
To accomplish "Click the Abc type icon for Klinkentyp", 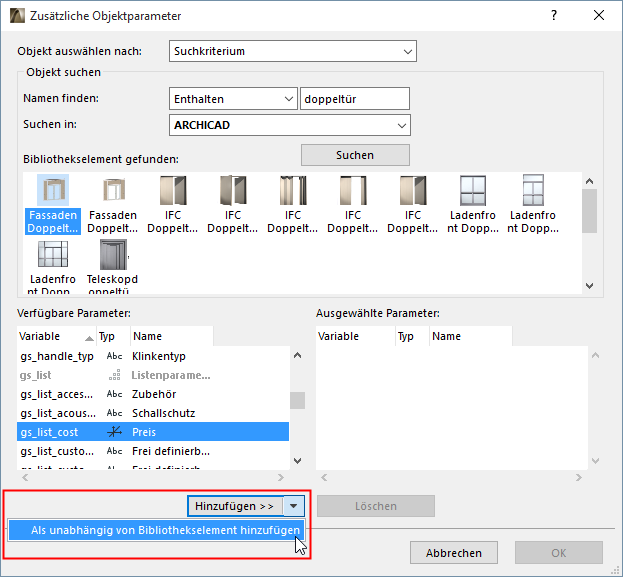I will click(x=114, y=356).
